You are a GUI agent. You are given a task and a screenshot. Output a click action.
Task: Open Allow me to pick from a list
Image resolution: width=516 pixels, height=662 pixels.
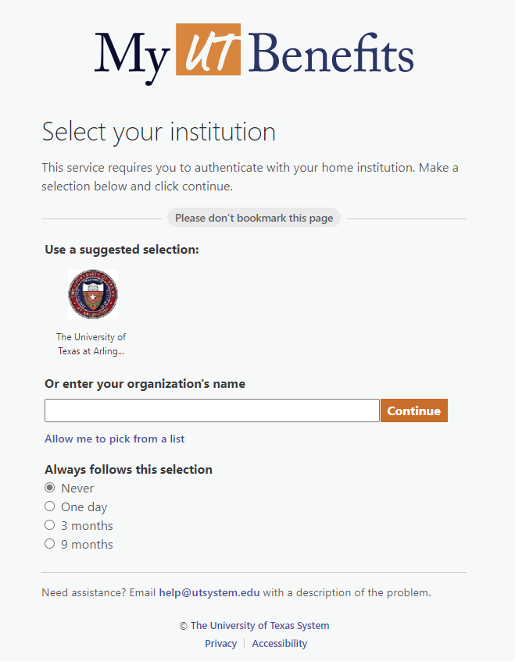[114, 439]
